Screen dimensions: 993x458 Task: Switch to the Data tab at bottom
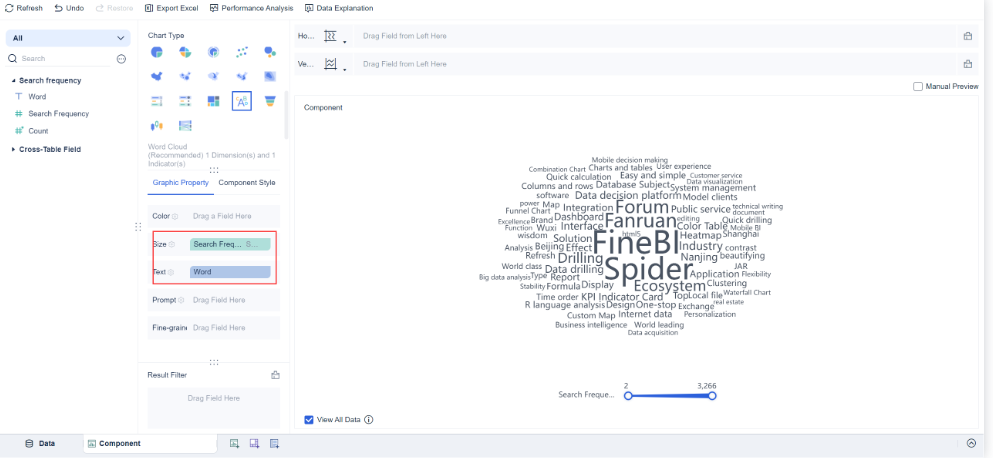(40, 443)
